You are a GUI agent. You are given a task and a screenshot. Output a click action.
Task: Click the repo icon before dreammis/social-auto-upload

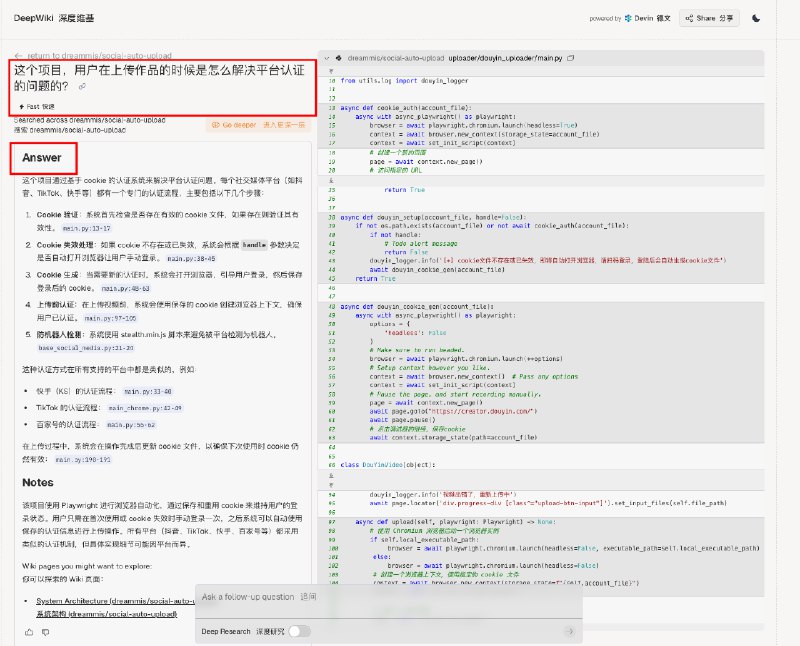tap(338, 58)
